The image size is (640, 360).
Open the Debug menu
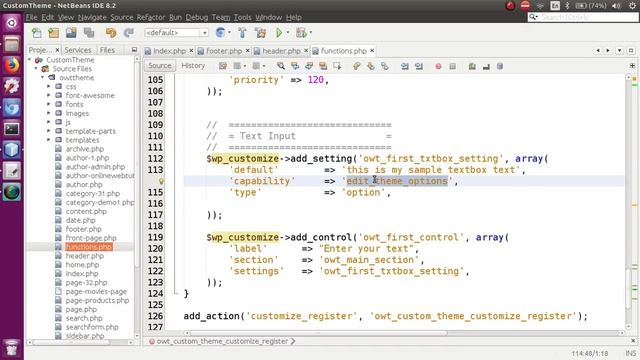(x=197, y=17)
